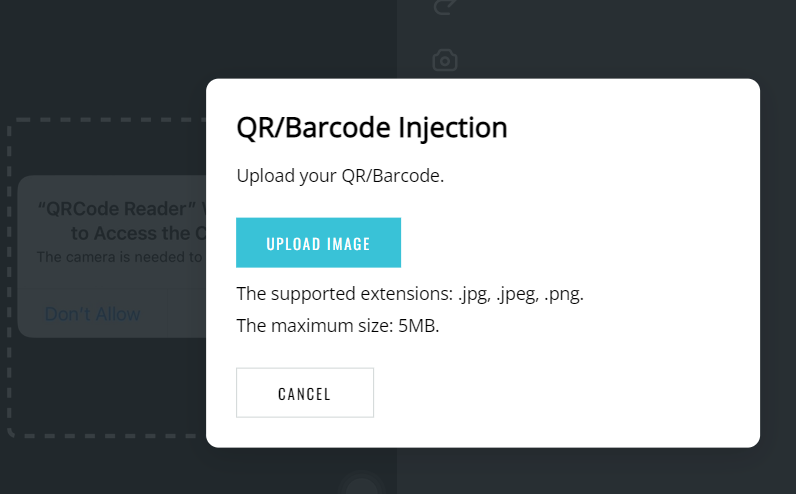
Task: Click the '.png' extension text
Action: coord(563,294)
